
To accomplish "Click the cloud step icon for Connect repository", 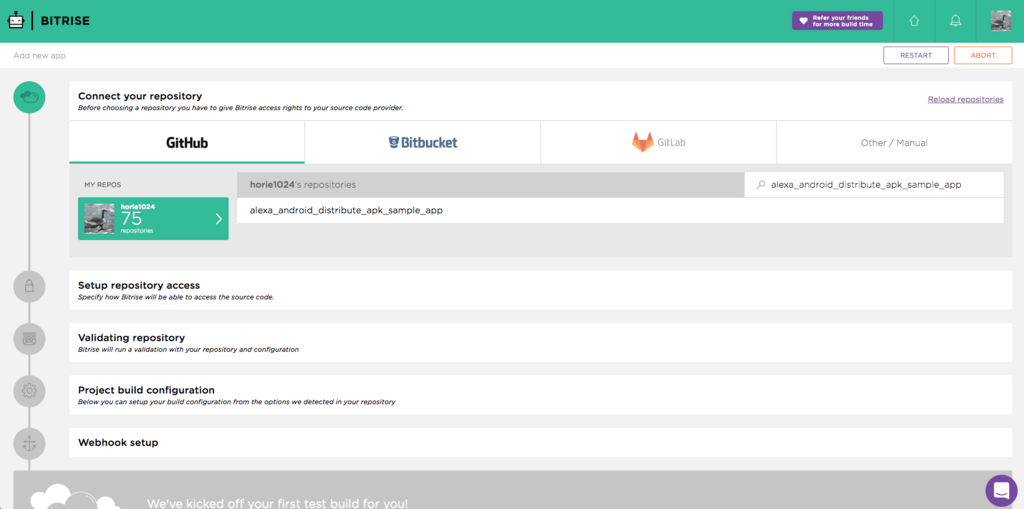I will tap(29, 97).
